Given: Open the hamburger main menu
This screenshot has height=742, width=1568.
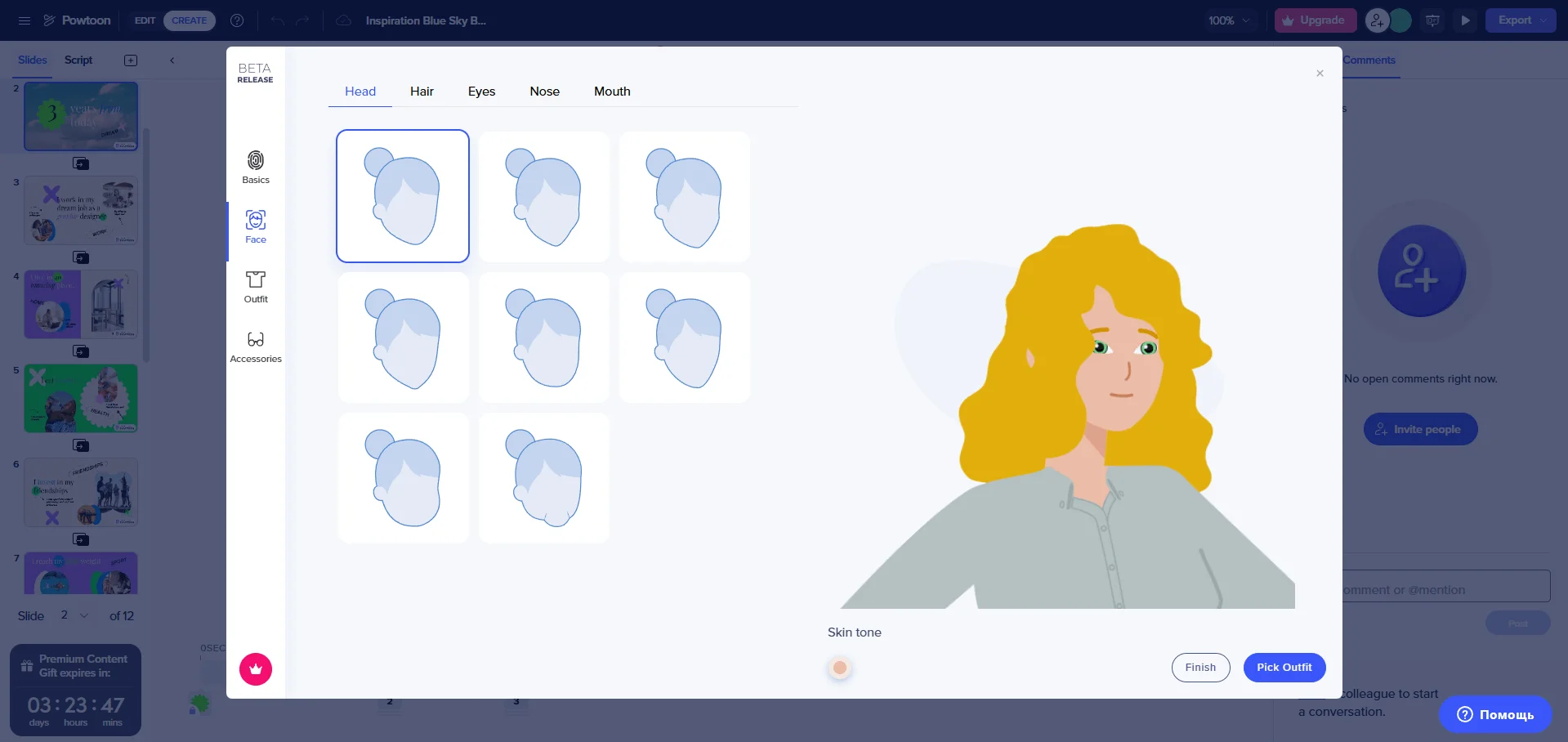Looking at the screenshot, I should click(25, 20).
